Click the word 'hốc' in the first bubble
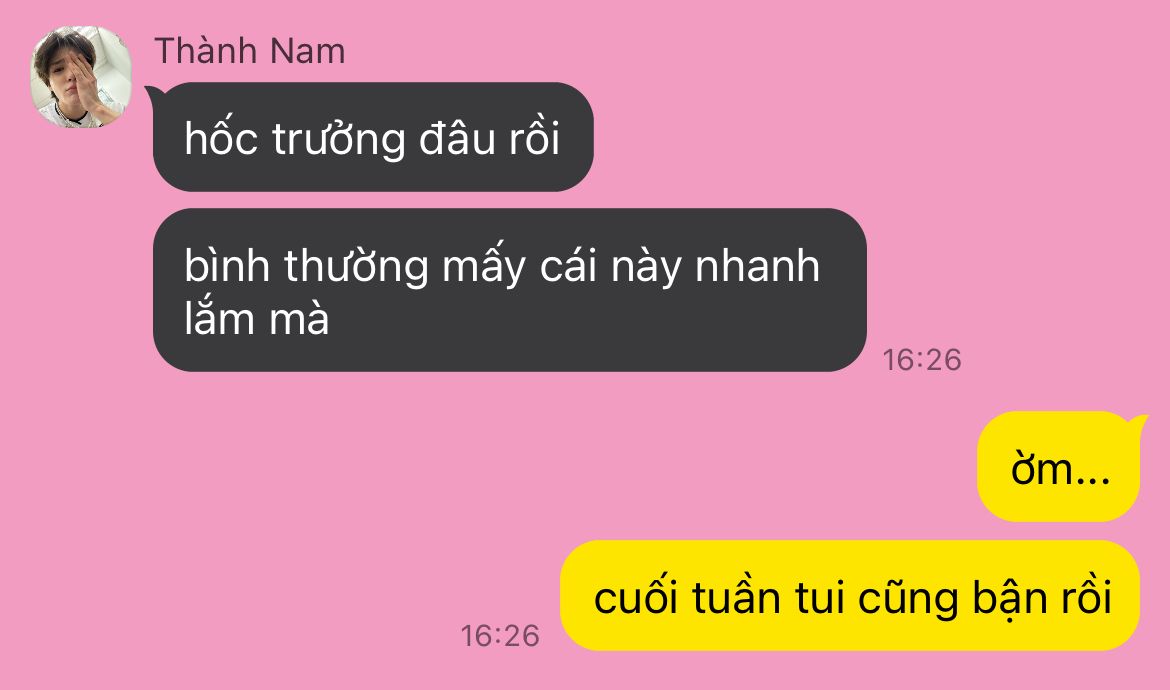This screenshot has width=1170, height=690. 221,138
